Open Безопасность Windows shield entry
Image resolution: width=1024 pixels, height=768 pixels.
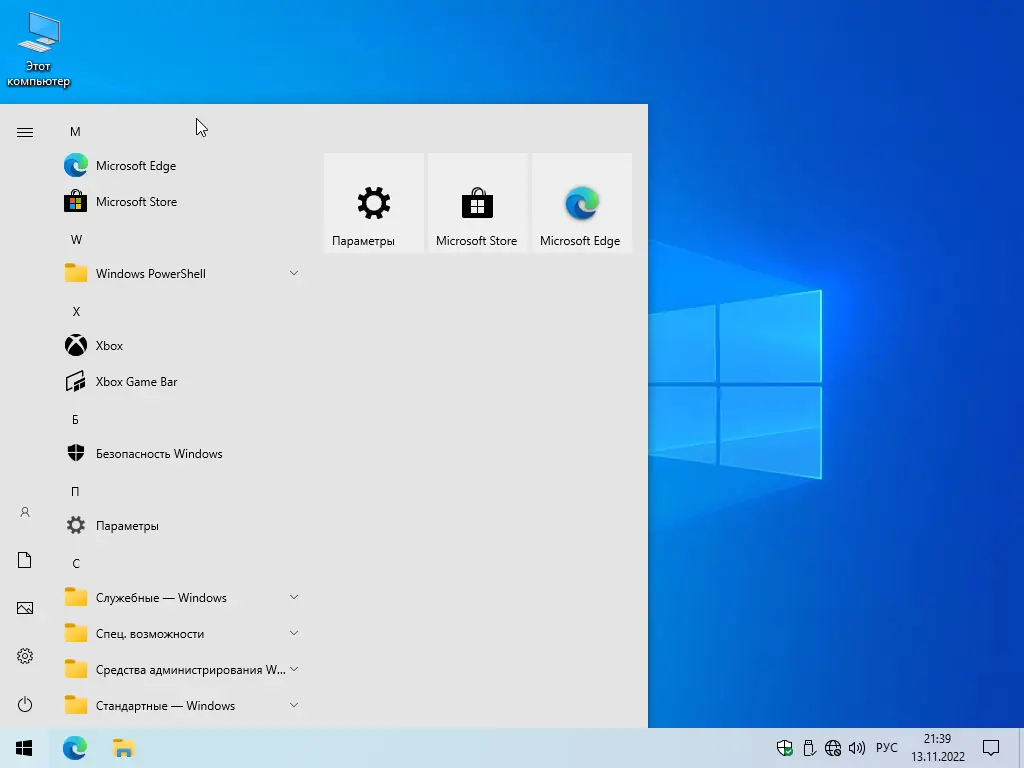click(x=182, y=453)
